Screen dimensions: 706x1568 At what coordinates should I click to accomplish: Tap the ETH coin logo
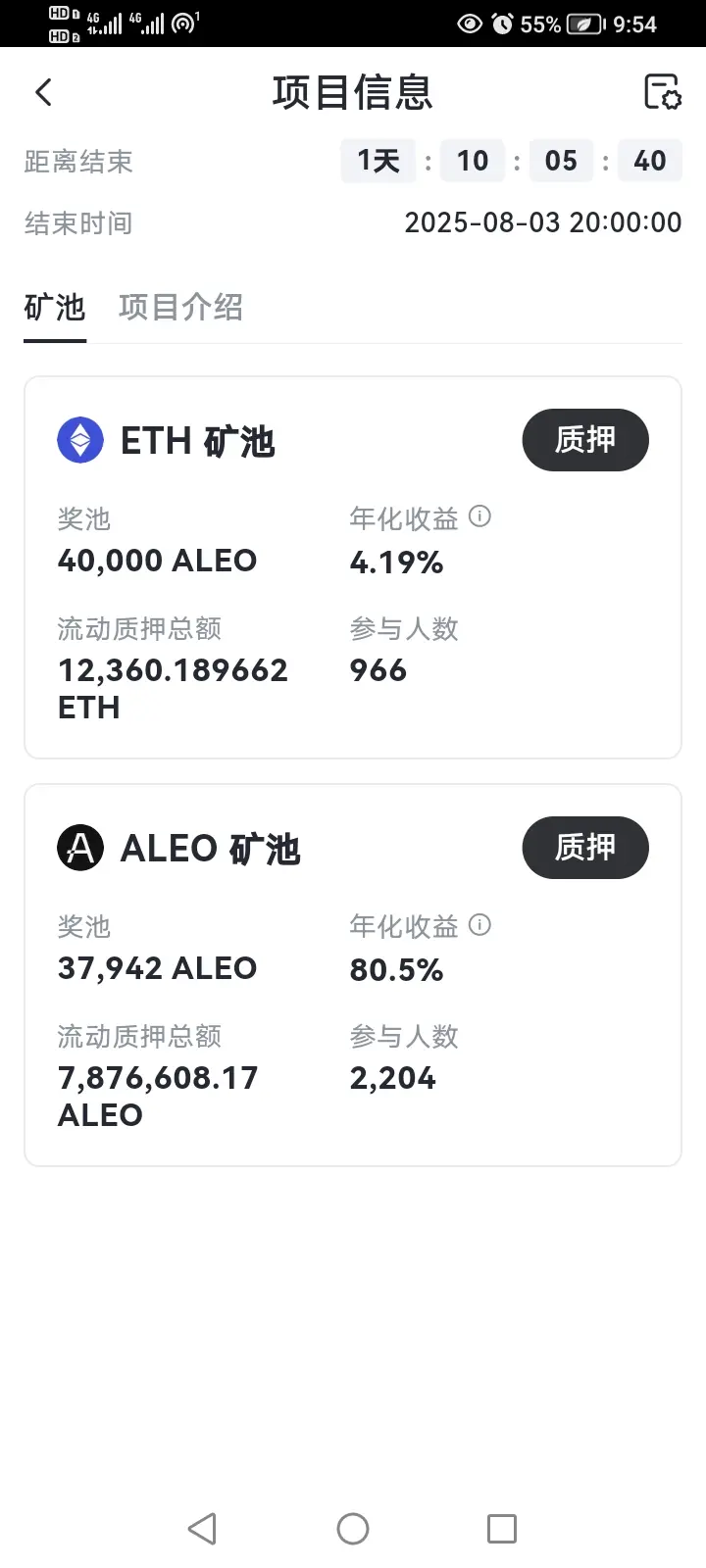tap(80, 440)
